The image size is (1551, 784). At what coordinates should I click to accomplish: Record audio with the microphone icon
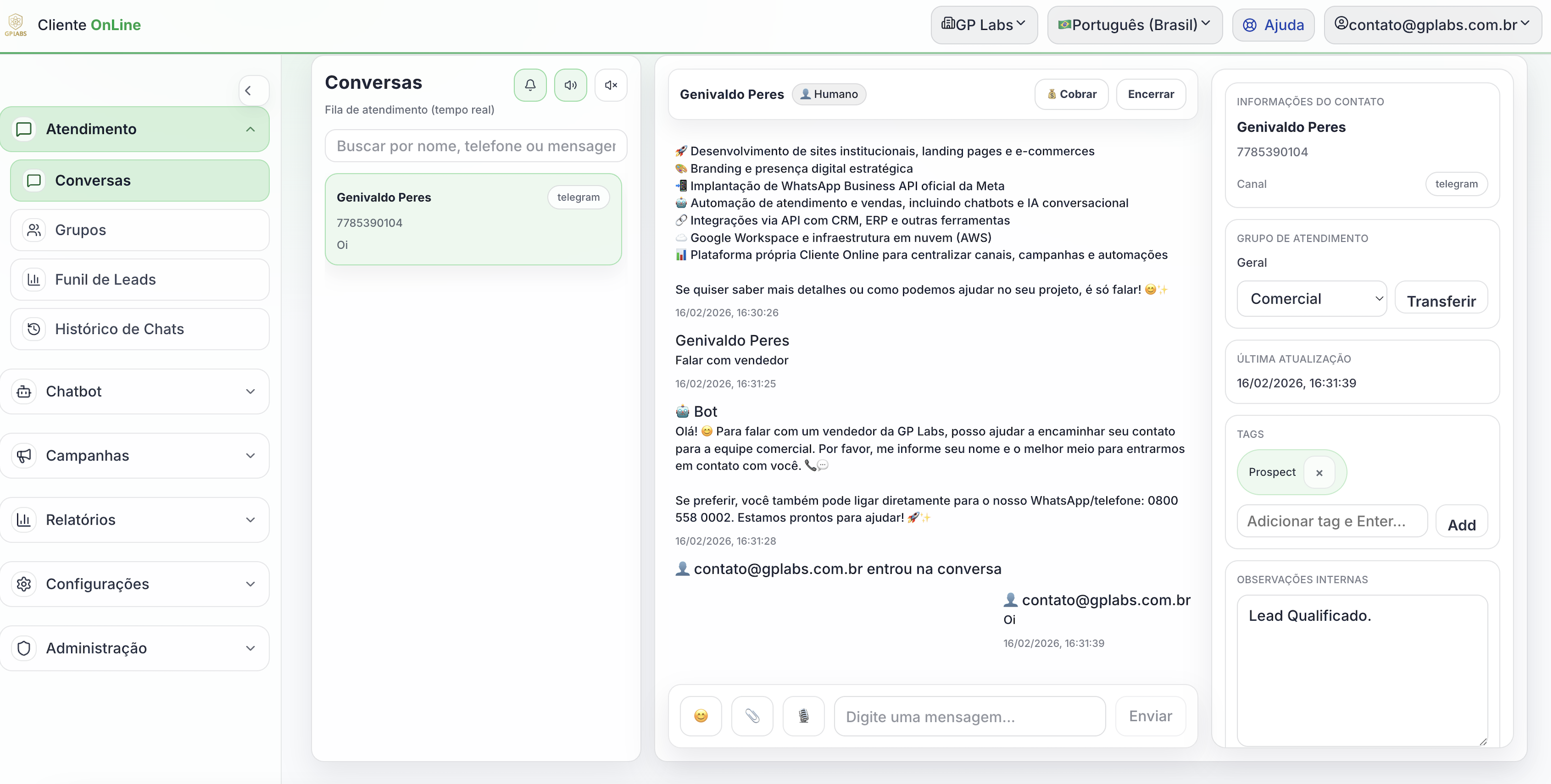coord(803,715)
